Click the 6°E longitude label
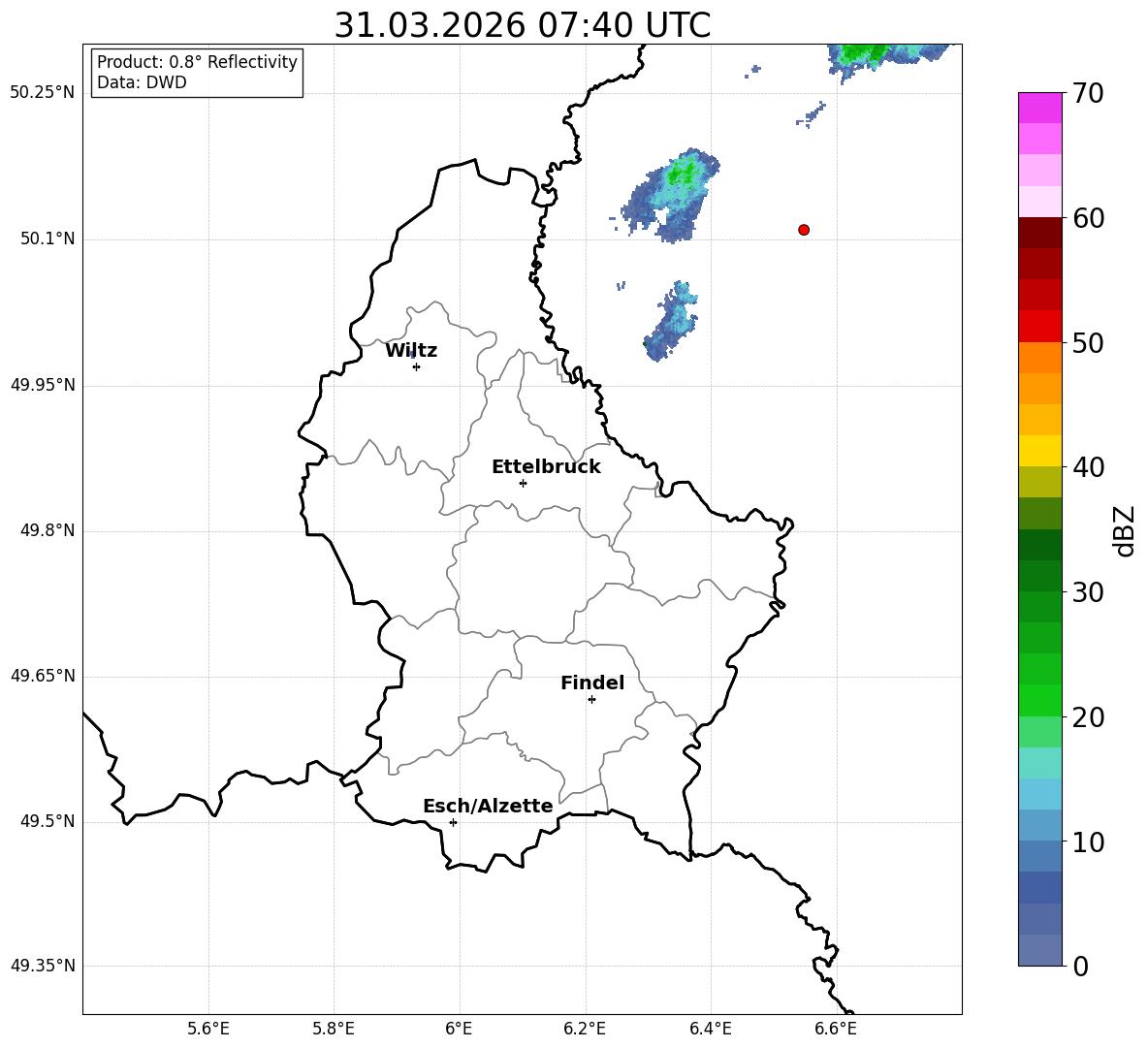This screenshot has height=1048, width=1148. (x=459, y=1029)
